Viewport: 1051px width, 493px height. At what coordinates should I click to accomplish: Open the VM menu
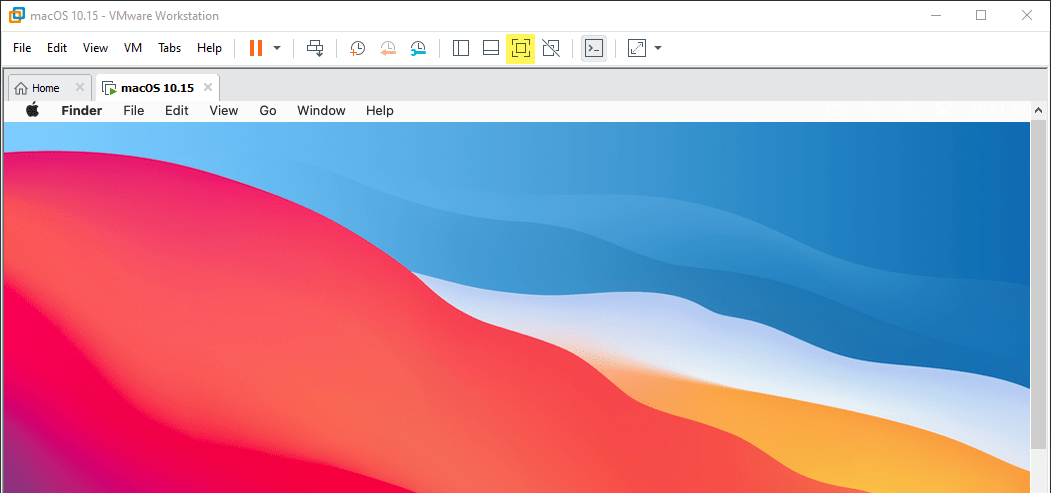133,48
